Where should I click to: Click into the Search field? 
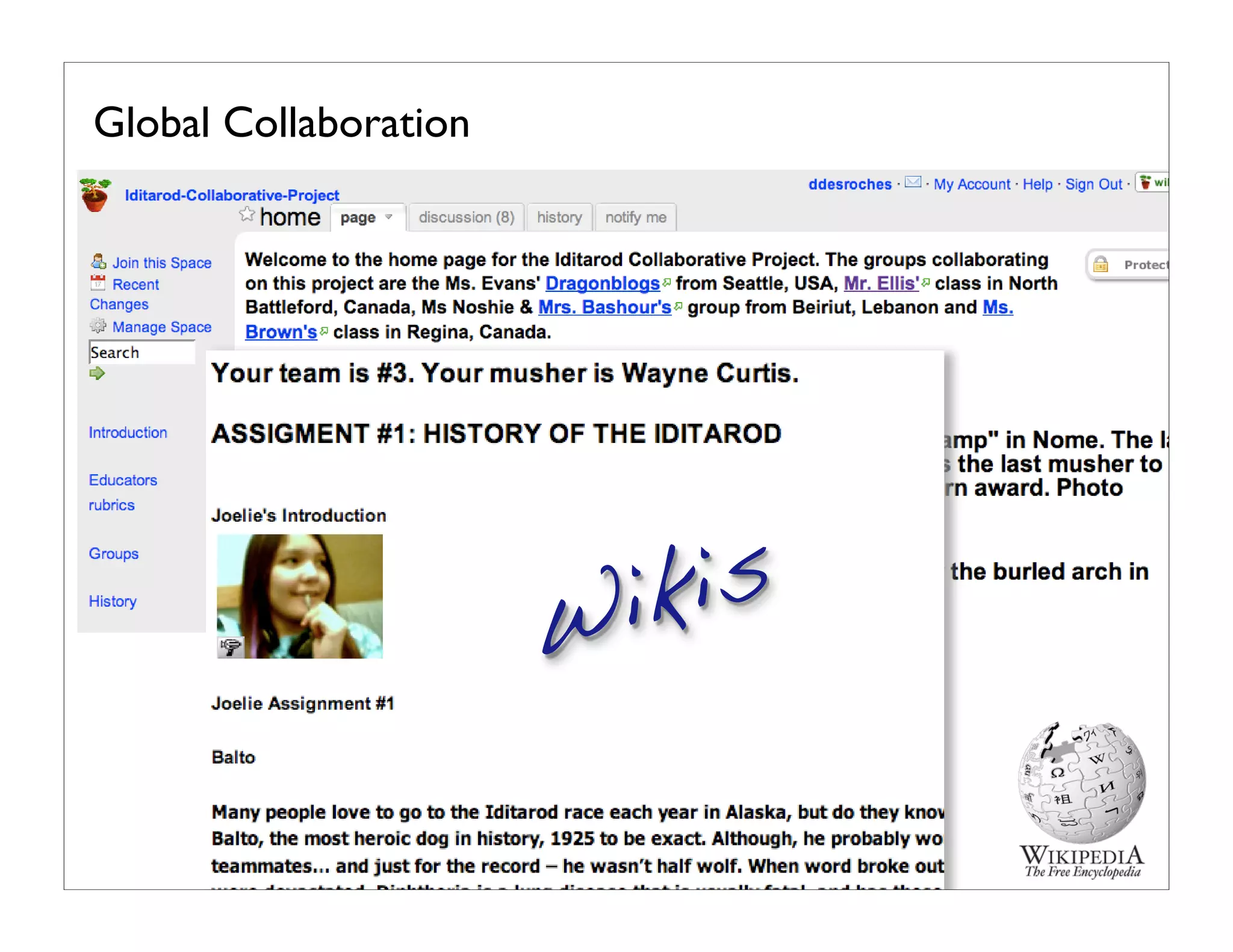pyautogui.click(x=142, y=353)
